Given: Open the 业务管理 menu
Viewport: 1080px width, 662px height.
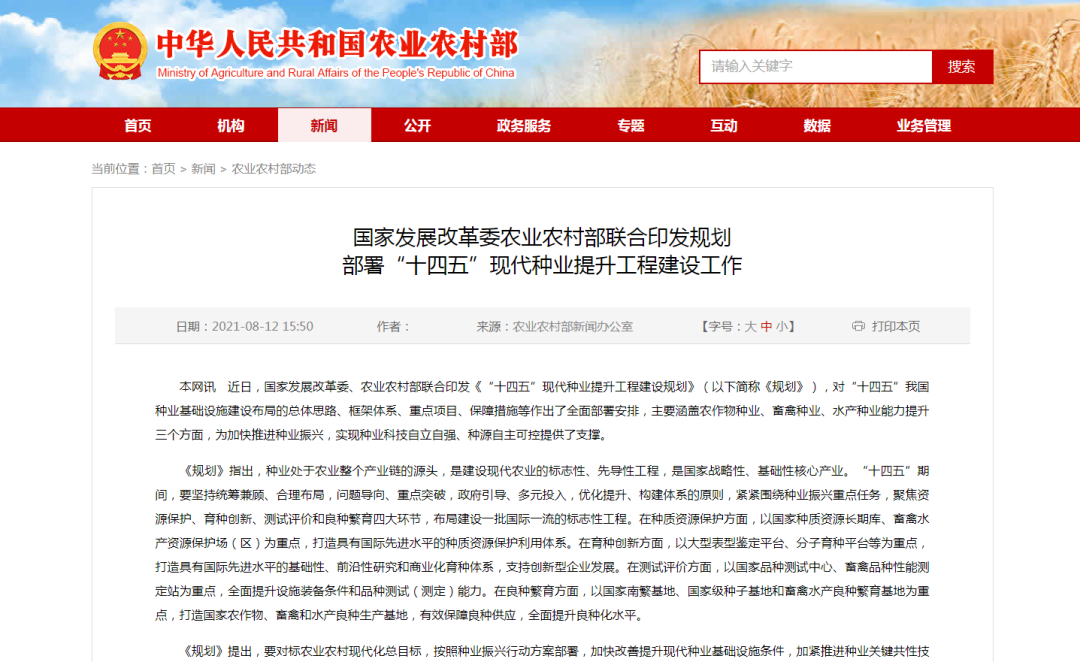Looking at the screenshot, I should (923, 125).
